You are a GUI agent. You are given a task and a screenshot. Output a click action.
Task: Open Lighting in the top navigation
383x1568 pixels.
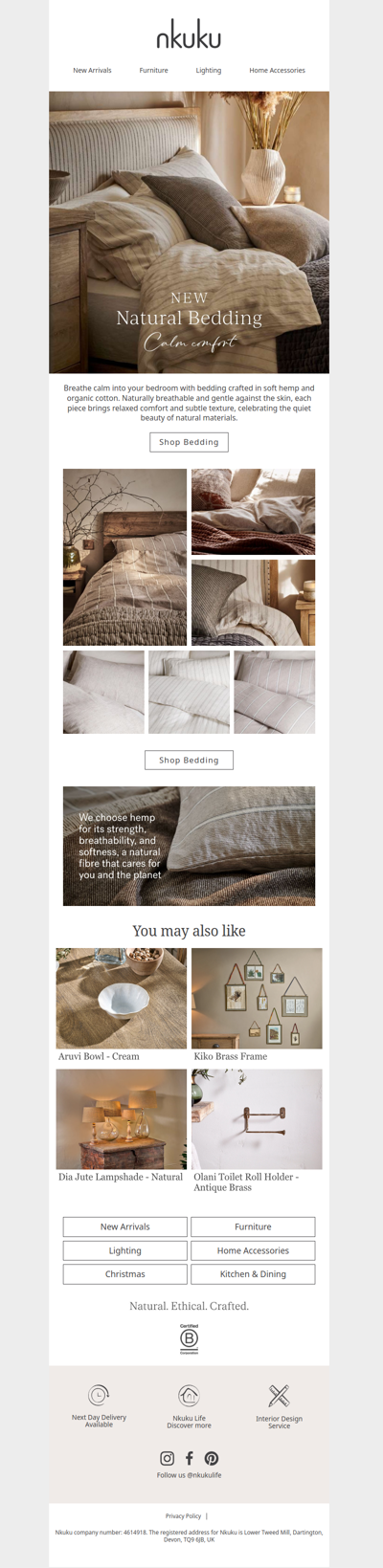(x=209, y=71)
